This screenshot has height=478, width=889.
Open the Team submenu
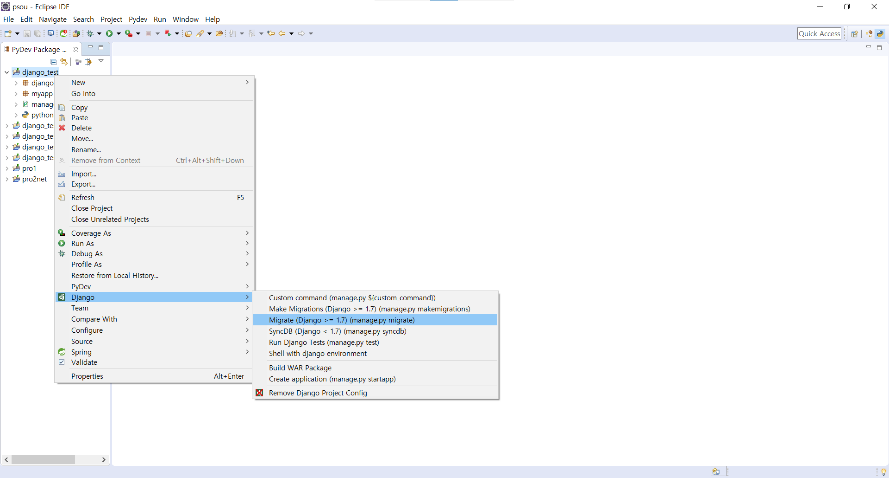point(154,308)
